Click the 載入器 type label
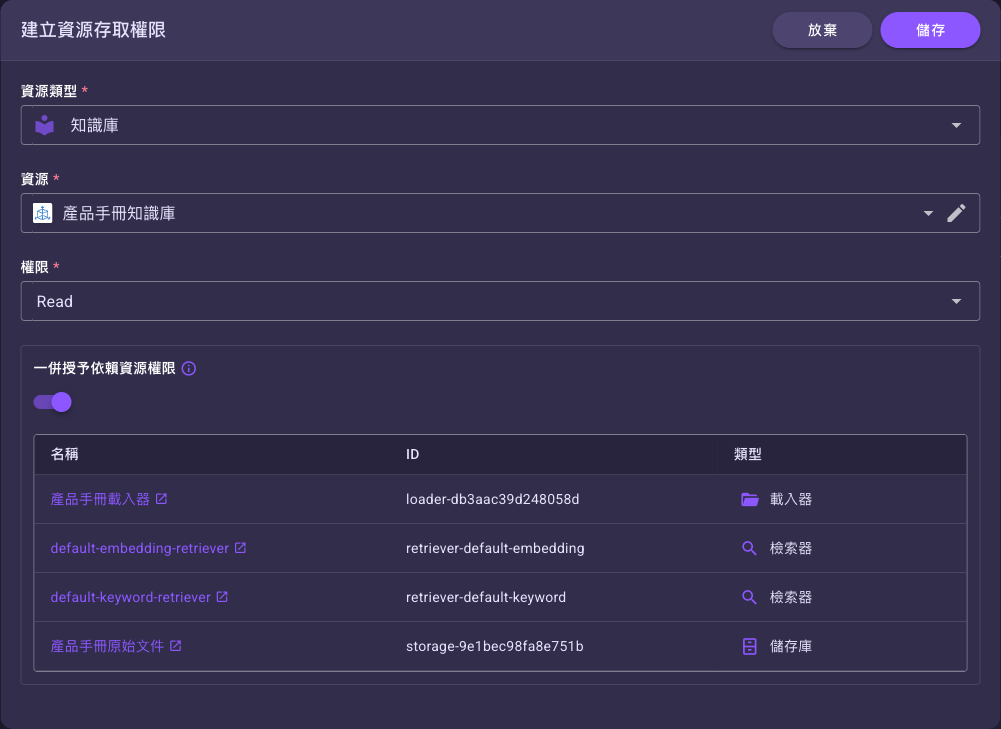This screenshot has height=729, width=1001. pos(791,499)
